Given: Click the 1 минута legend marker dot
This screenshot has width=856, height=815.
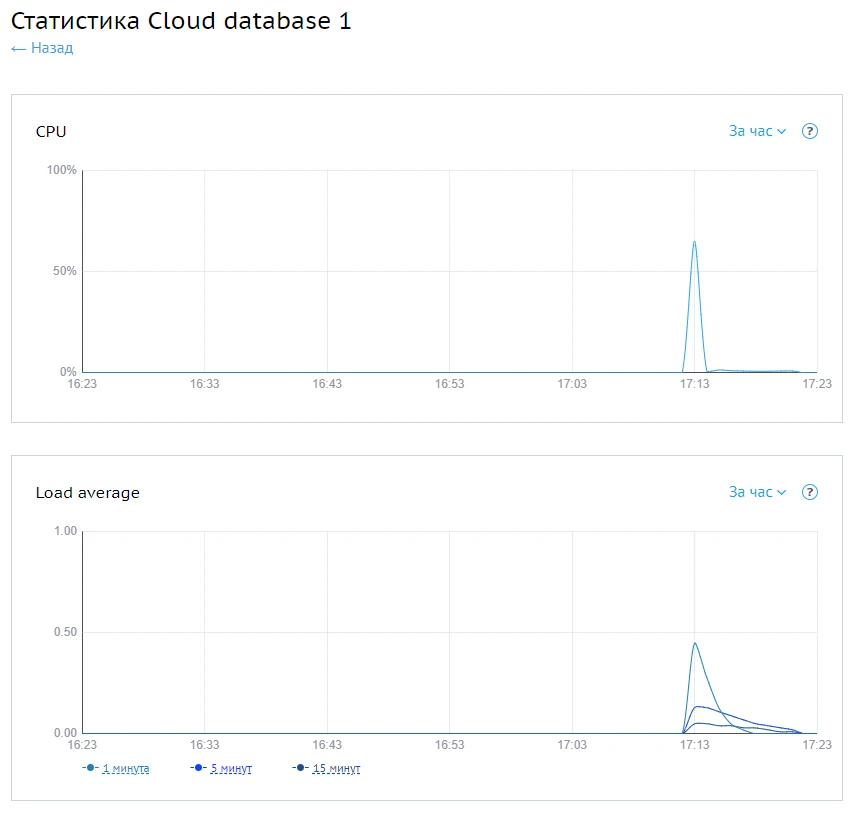Looking at the screenshot, I should (x=91, y=768).
